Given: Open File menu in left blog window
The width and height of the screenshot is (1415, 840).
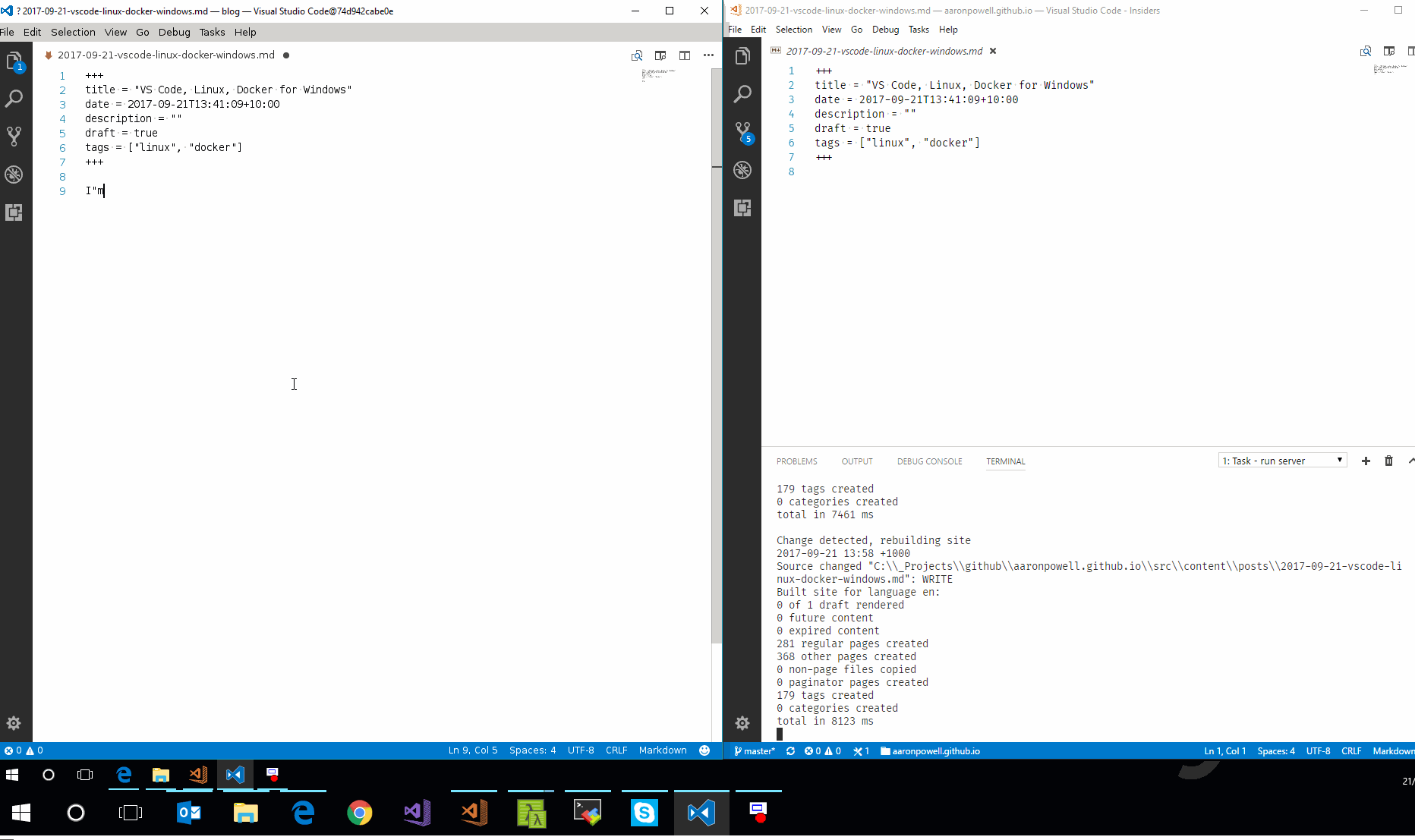Looking at the screenshot, I should (x=8, y=32).
